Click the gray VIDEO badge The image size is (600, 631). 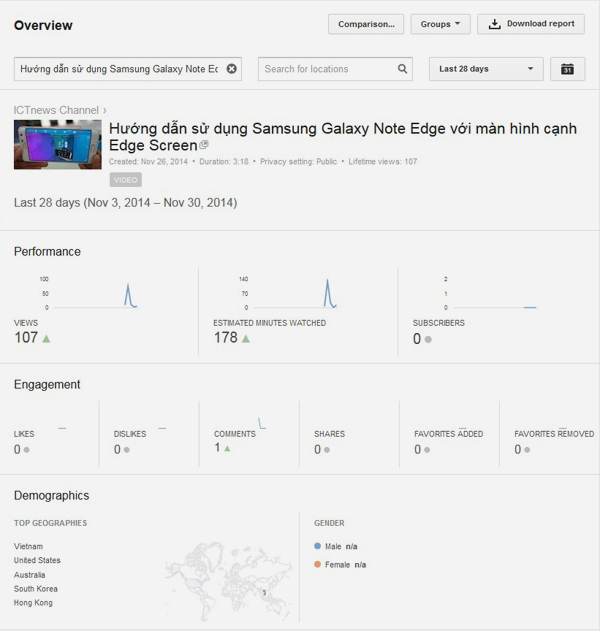126,180
